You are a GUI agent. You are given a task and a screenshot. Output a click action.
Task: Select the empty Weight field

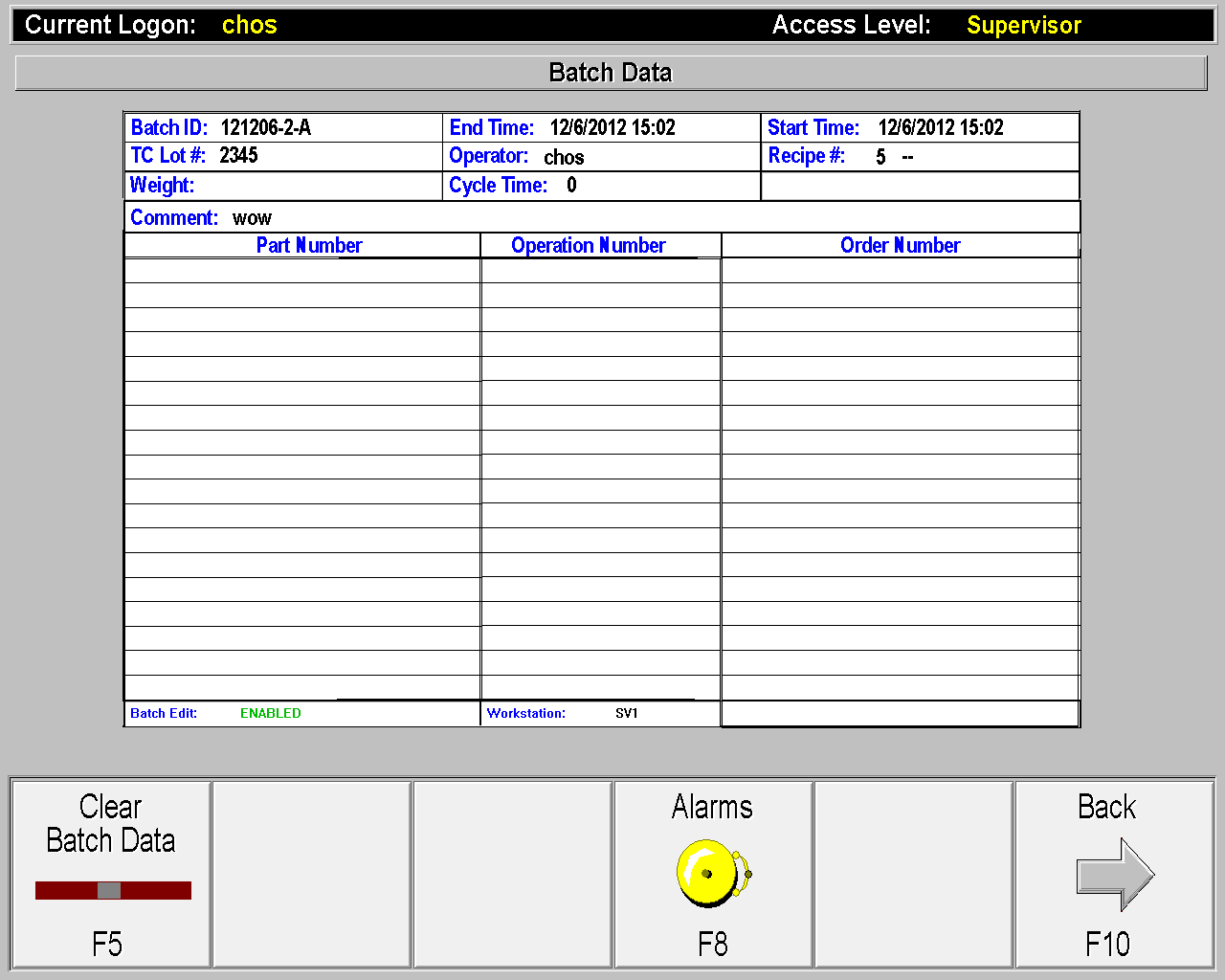coord(316,186)
